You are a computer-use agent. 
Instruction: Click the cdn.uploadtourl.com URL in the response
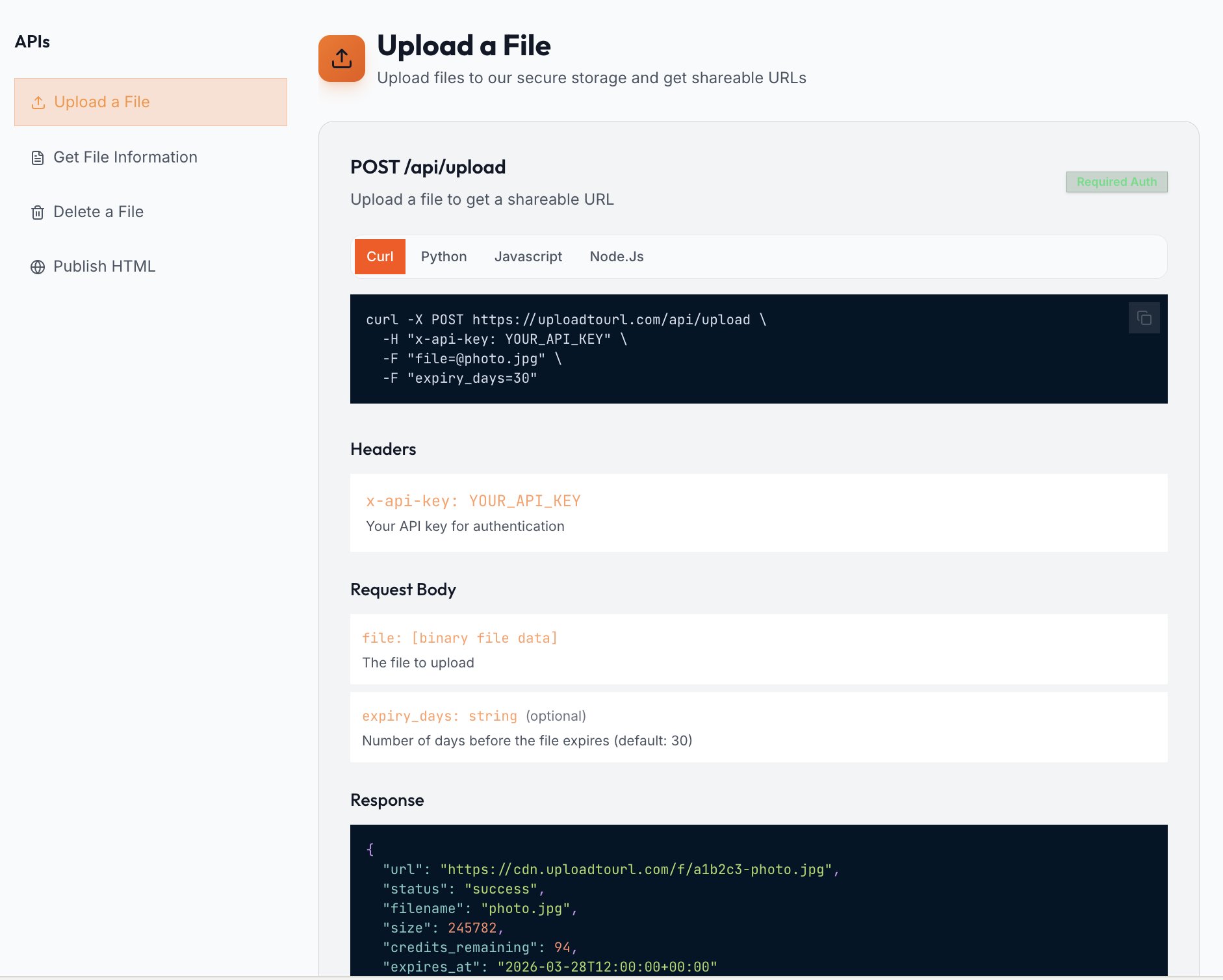click(x=636, y=870)
